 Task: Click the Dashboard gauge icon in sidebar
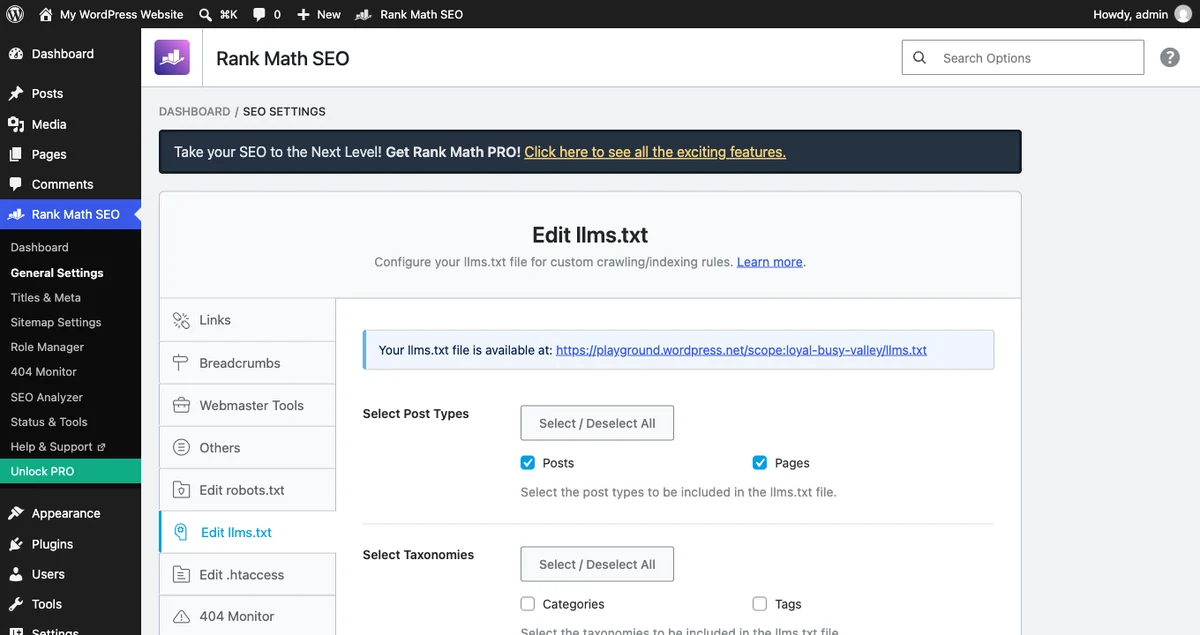coord(16,54)
